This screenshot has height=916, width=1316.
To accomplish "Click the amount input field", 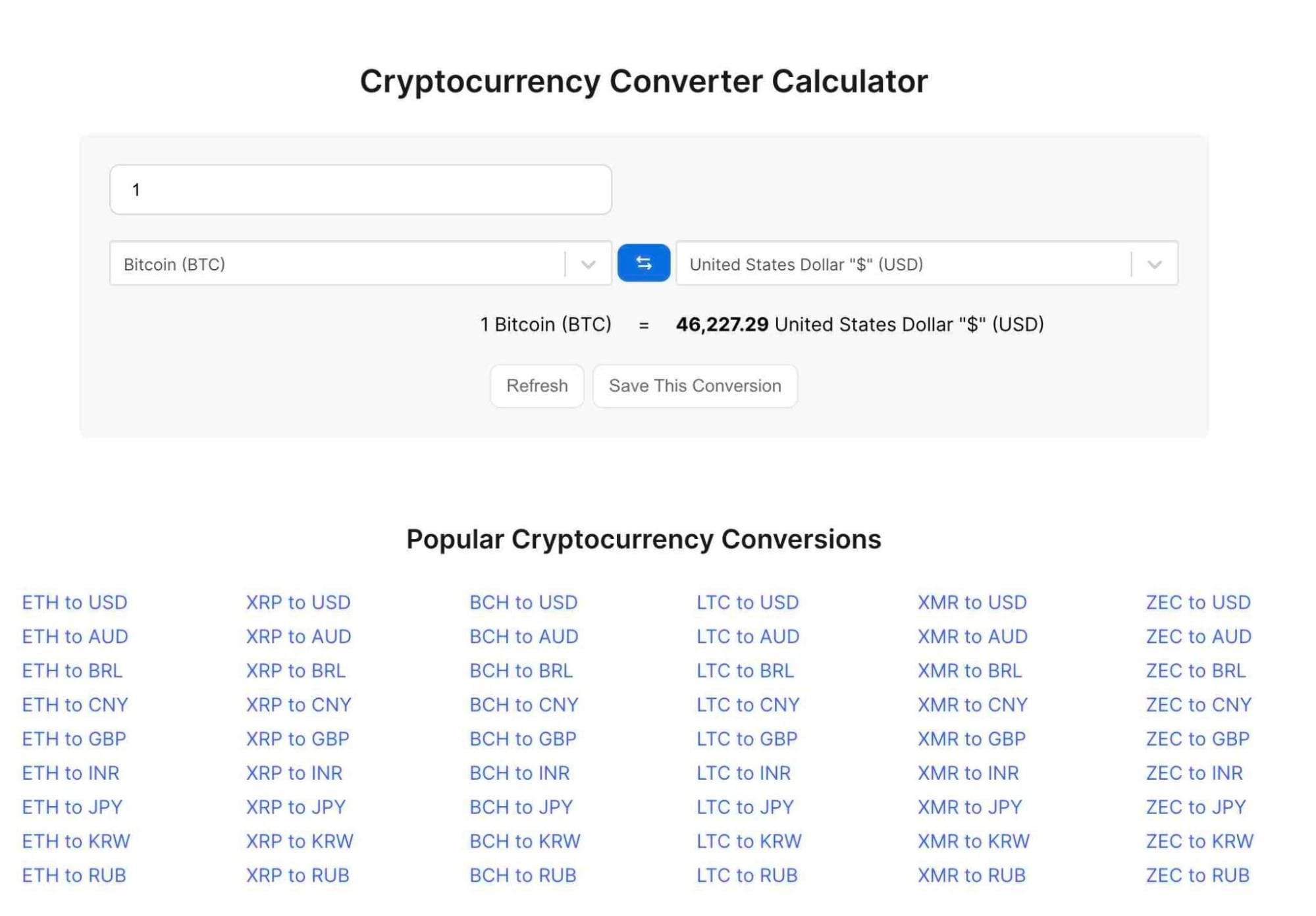I will coord(362,189).
